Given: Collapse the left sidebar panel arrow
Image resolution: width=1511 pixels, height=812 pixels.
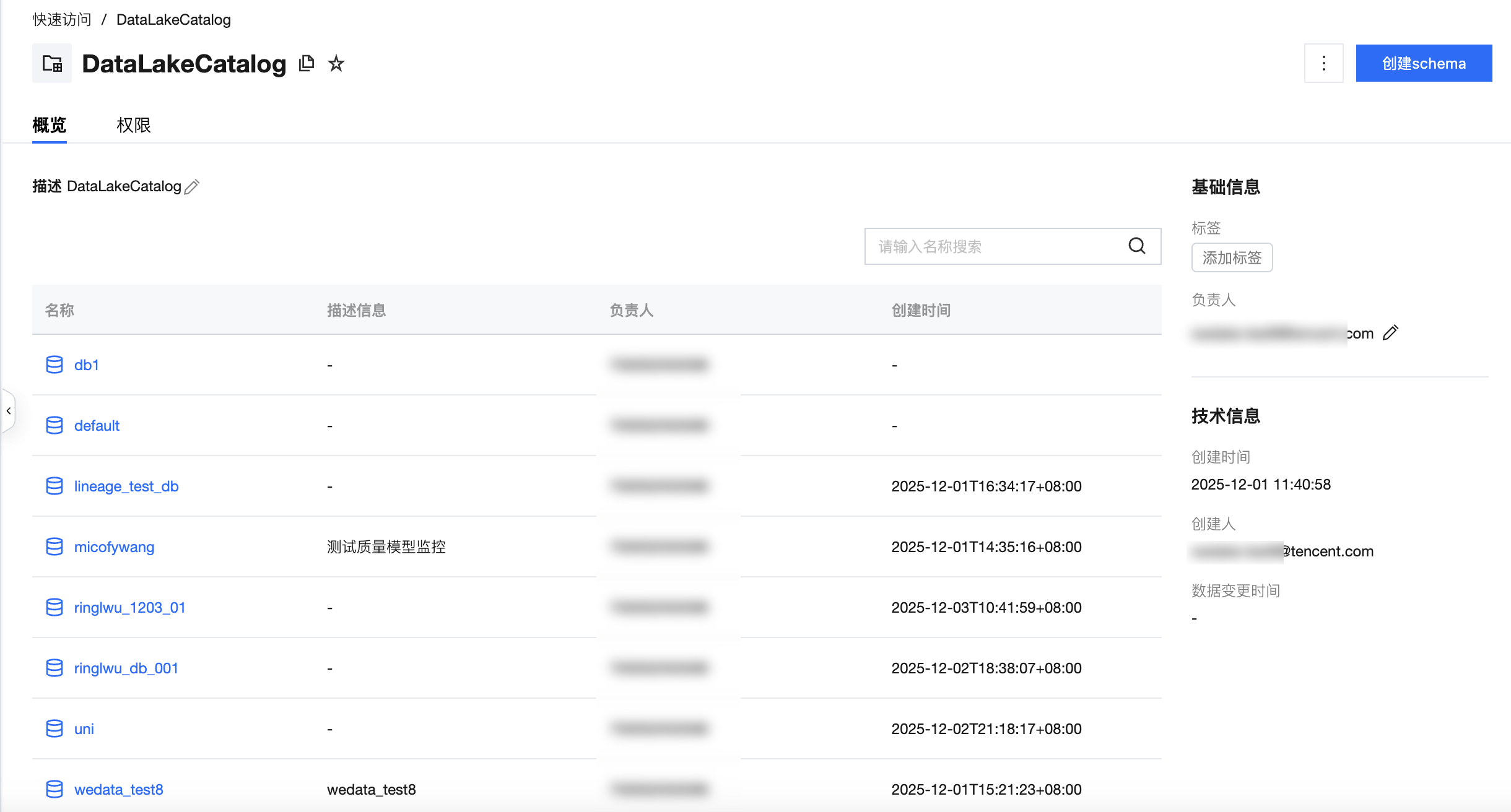Looking at the screenshot, I should click(x=9, y=410).
